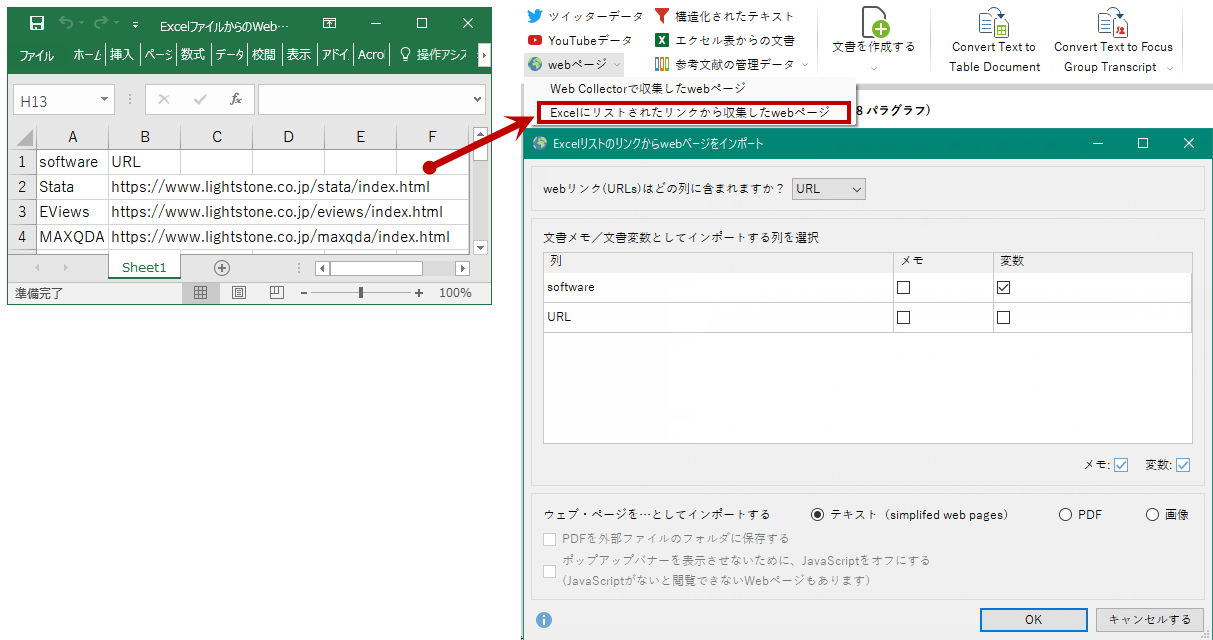Click the ツイッターデータ Twitter import icon
The height and width of the screenshot is (640, 1213).
tap(535, 16)
